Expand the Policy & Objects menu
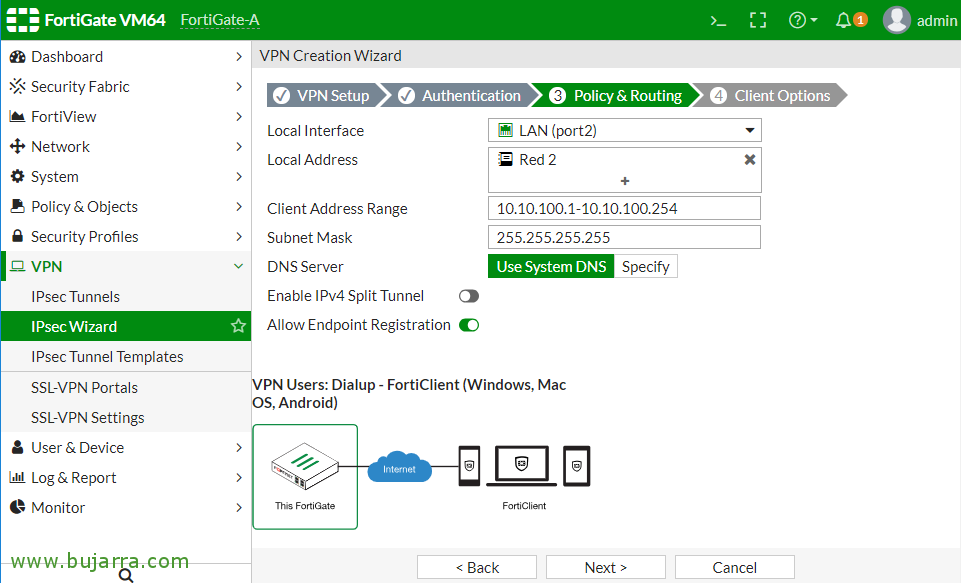The width and height of the screenshot is (961, 583). click(83, 206)
